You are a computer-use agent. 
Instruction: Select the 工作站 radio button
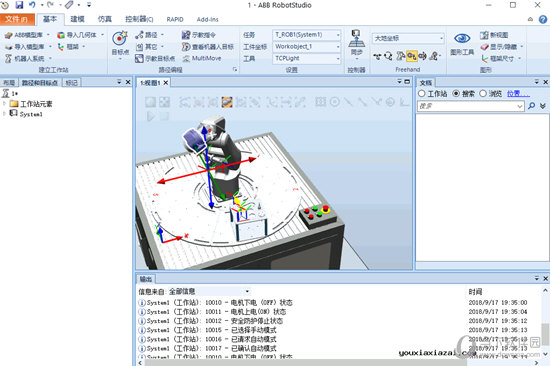click(x=422, y=93)
